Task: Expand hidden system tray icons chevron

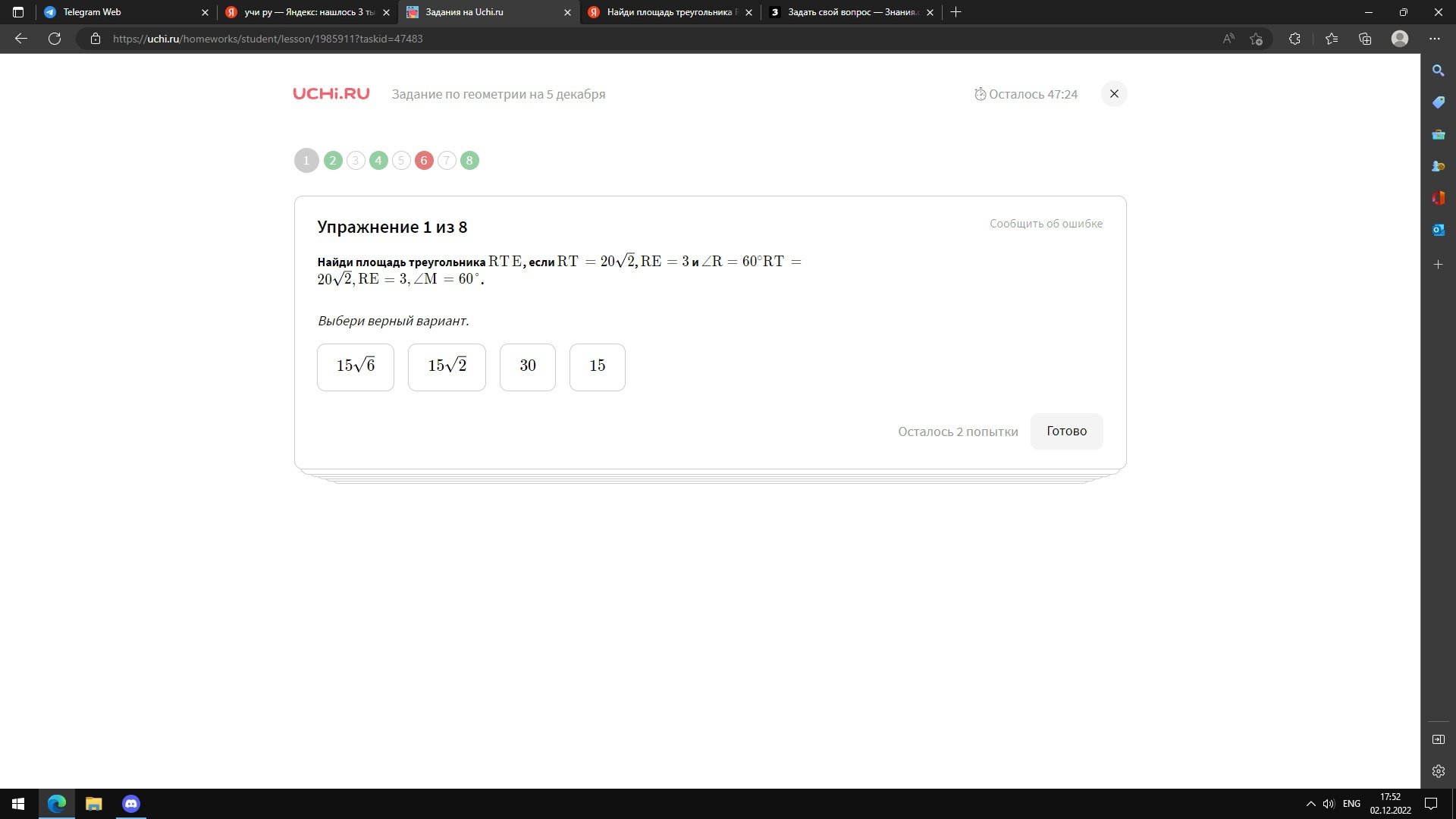Action: 1310,804
